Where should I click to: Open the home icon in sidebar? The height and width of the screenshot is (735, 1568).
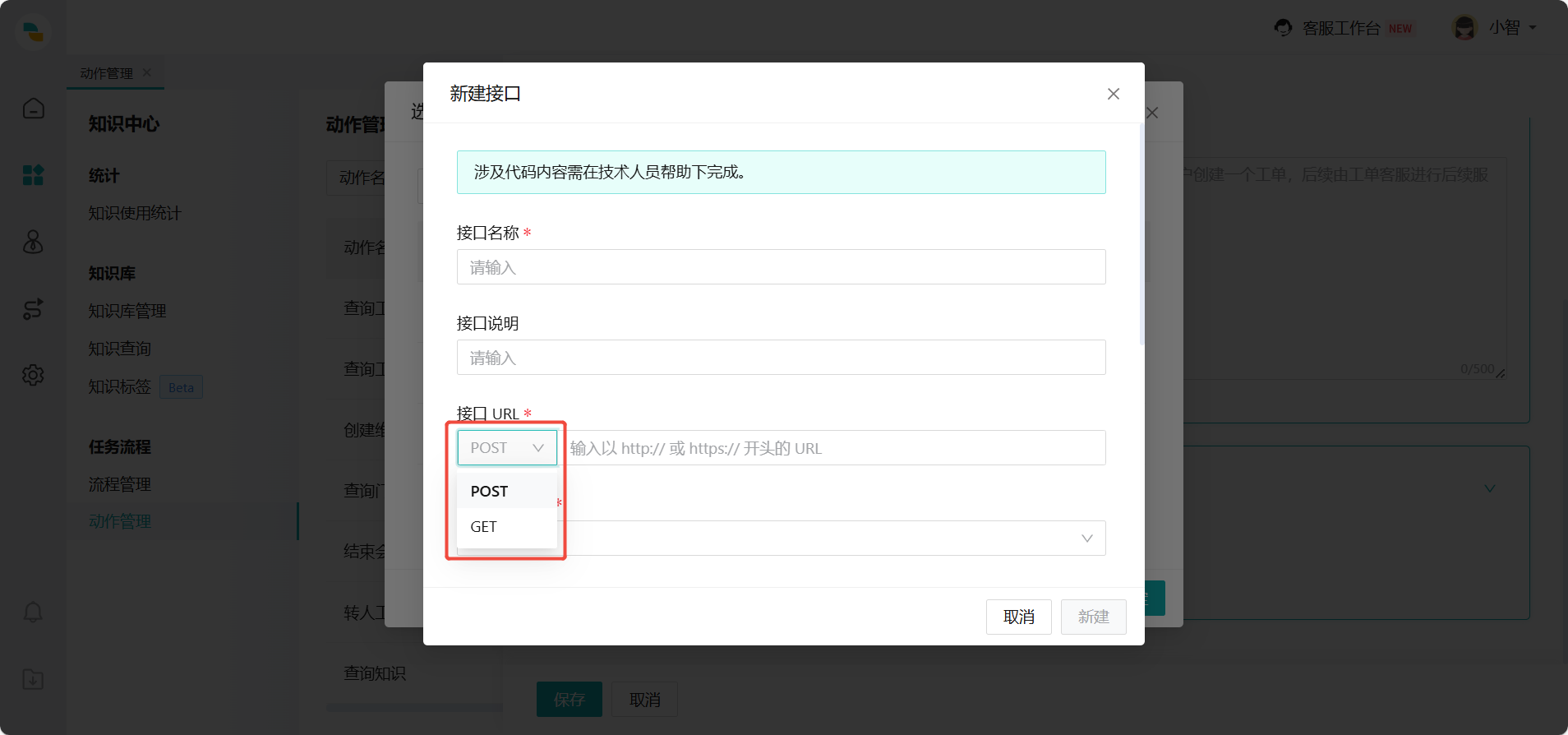(33, 109)
